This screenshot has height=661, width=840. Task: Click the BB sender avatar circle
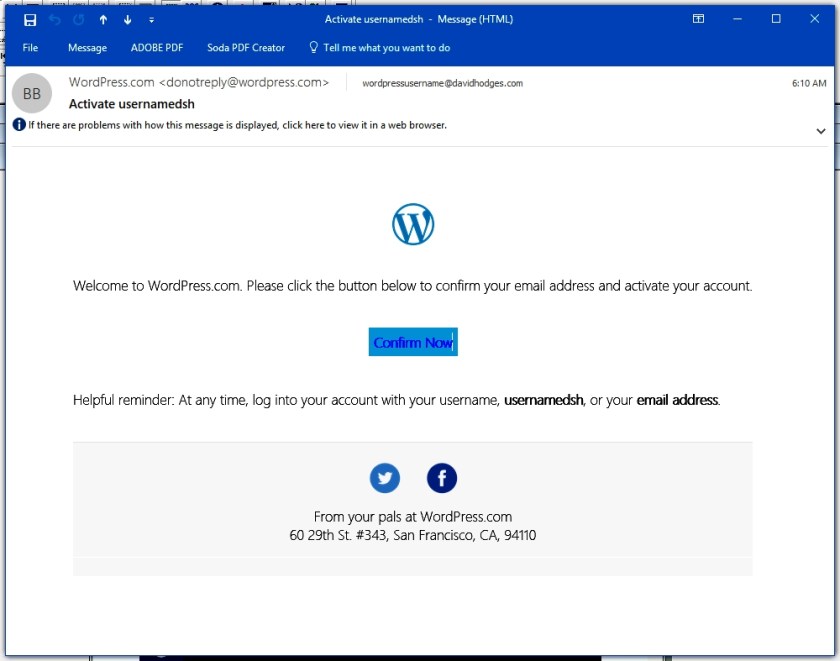click(x=32, y=92)
